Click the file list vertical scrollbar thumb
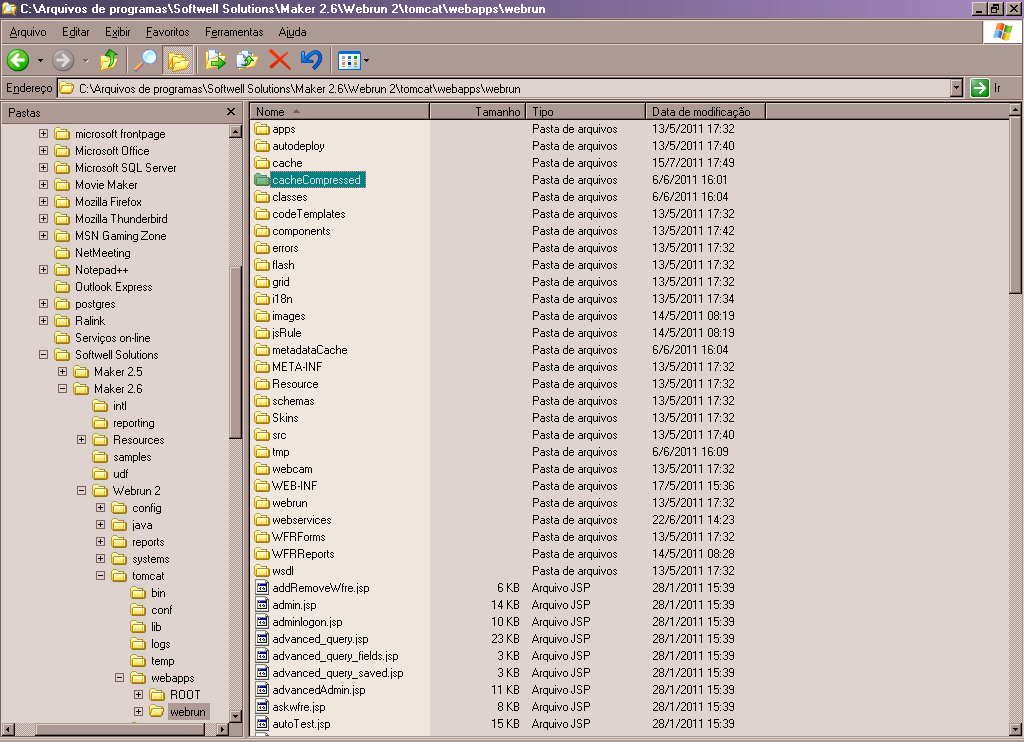1024x742 pixels. click(x=1016, y=206)
